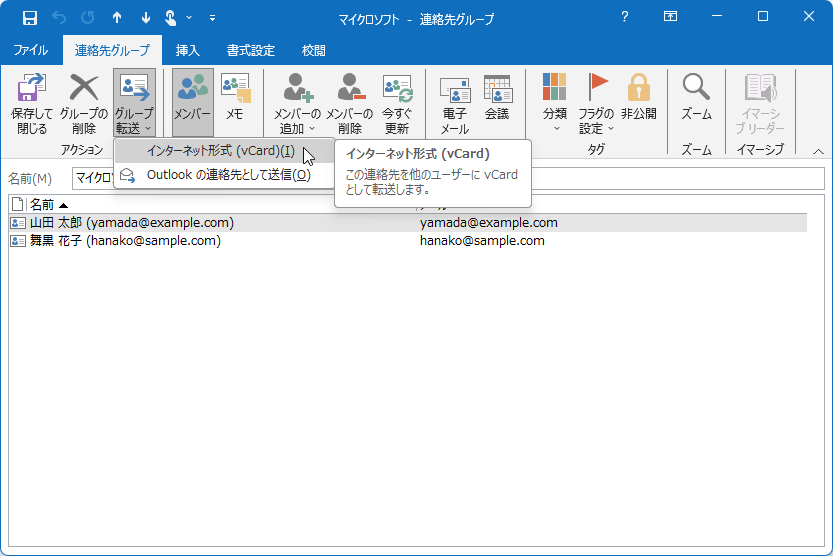Open the メモ notes view

click(x=235, y=98)
